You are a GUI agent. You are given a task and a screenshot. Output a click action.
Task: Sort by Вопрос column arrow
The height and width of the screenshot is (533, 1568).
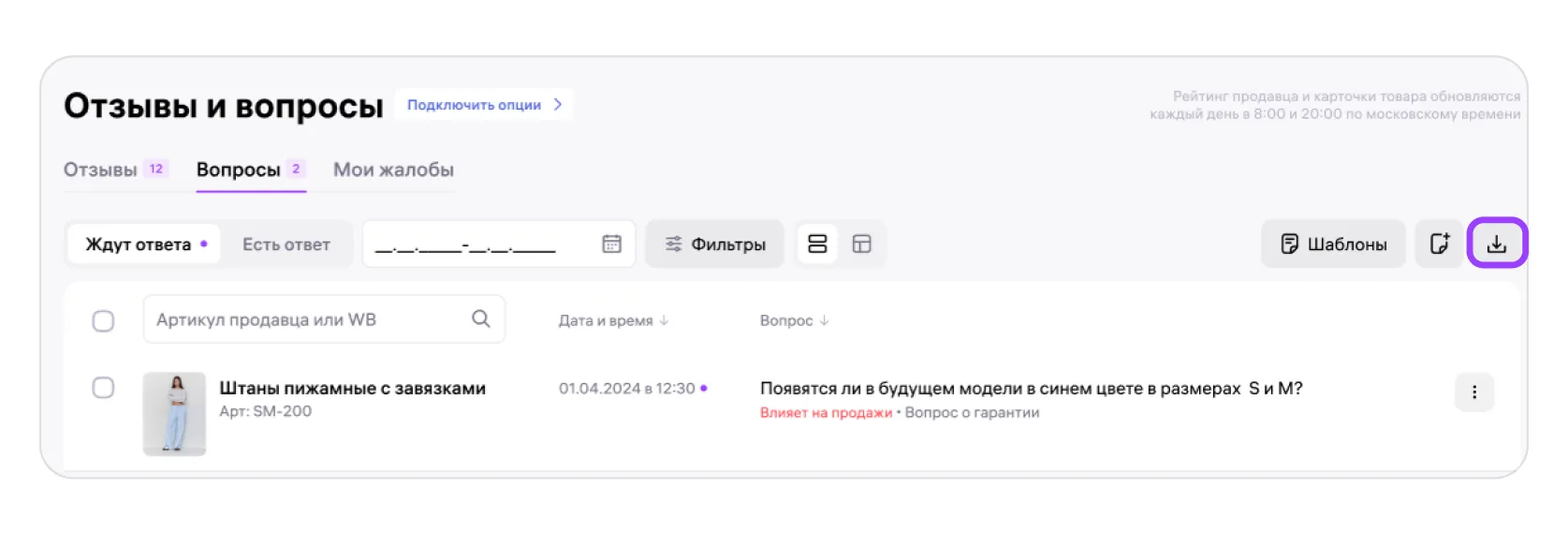point(824,320)
